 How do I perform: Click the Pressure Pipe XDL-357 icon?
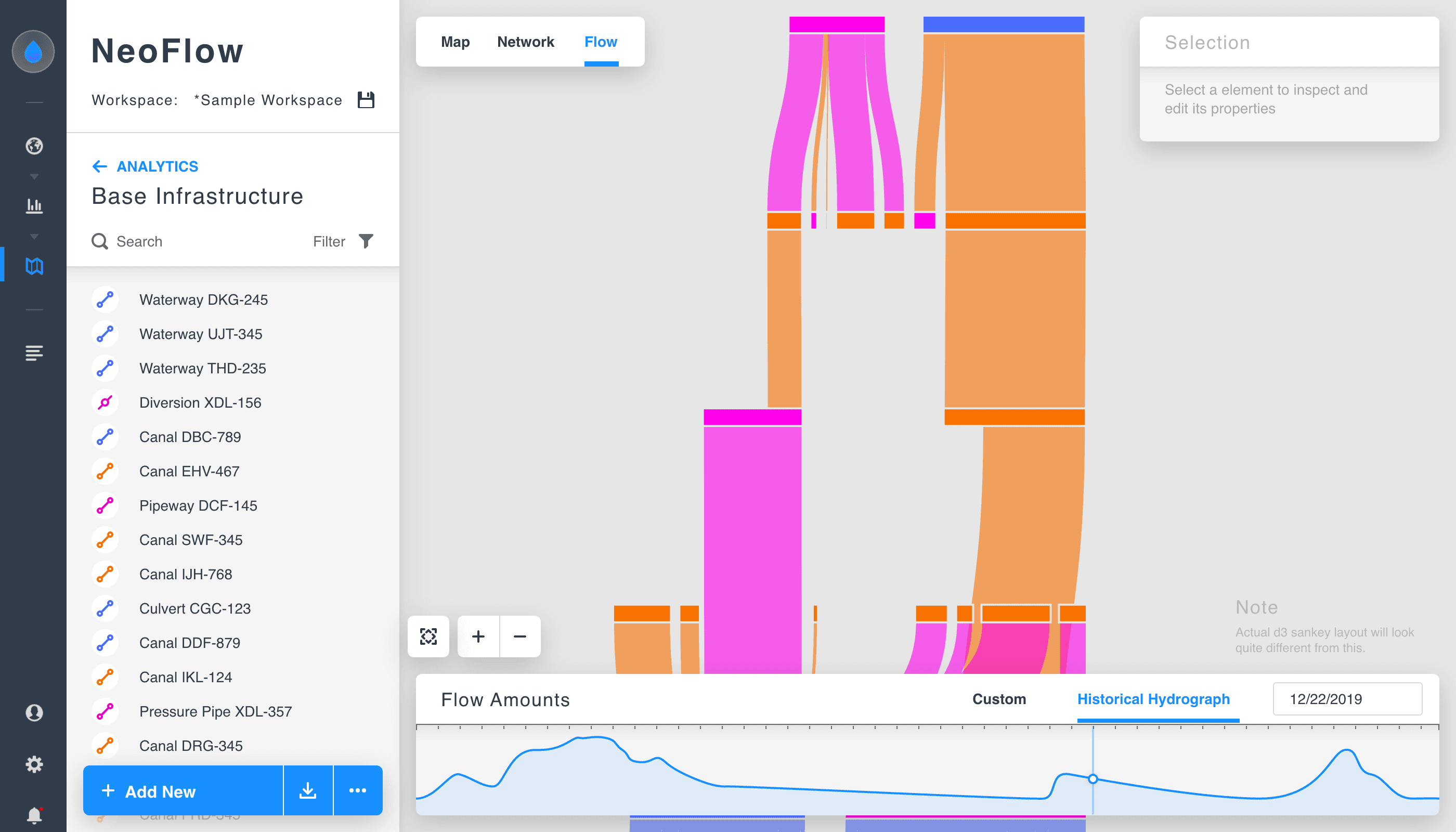pyautogui.click(x=105, y=711)
